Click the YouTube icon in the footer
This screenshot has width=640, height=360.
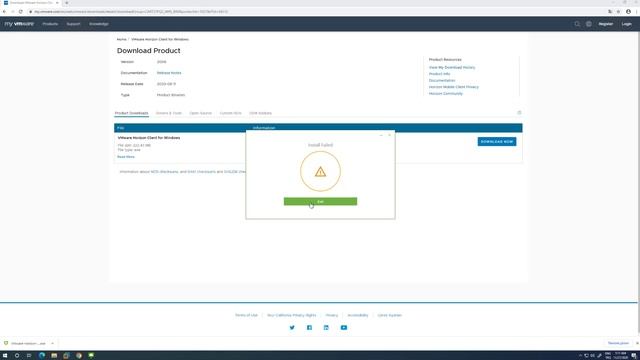point(344,327)
